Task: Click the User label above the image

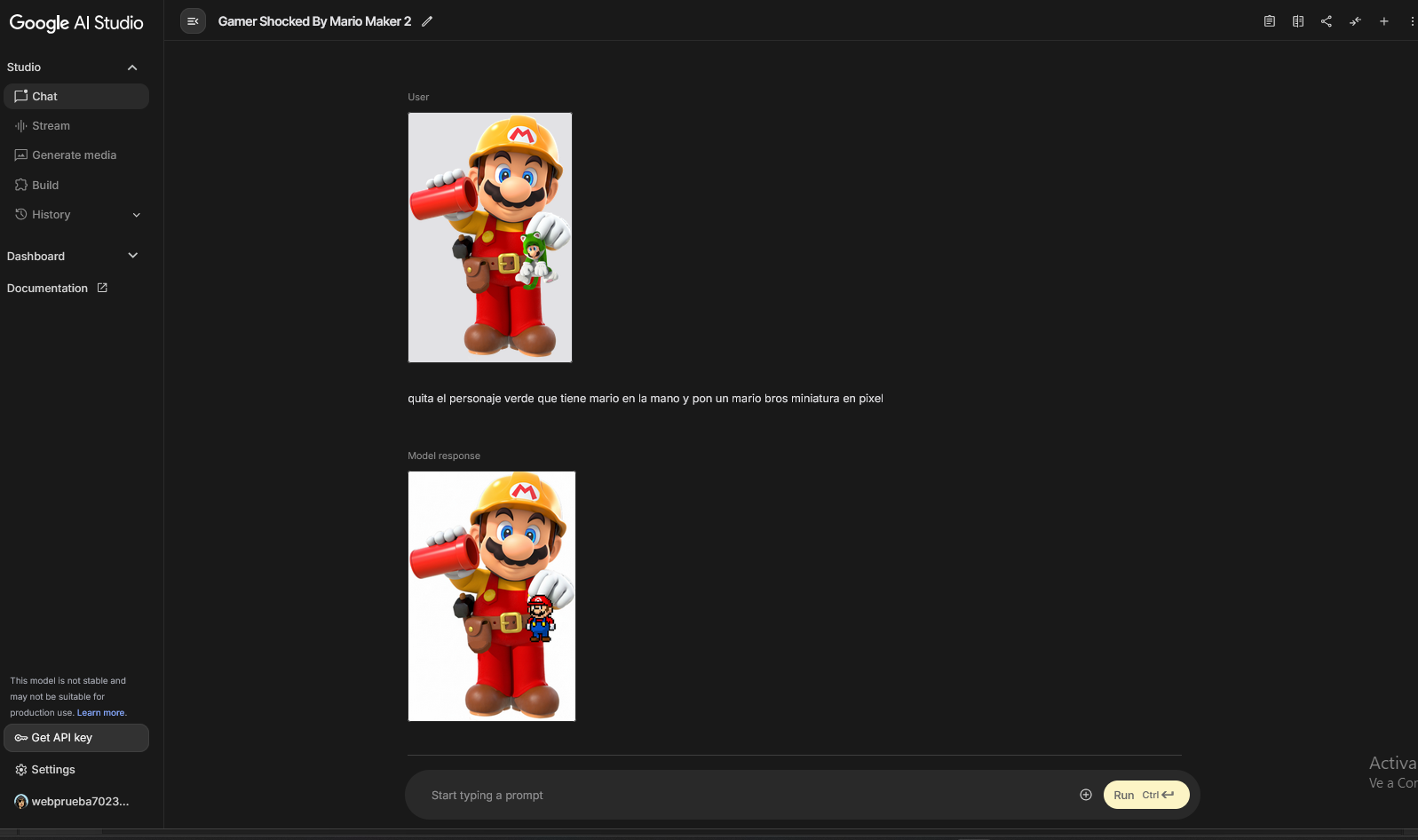Action: [x=418, y=97]
